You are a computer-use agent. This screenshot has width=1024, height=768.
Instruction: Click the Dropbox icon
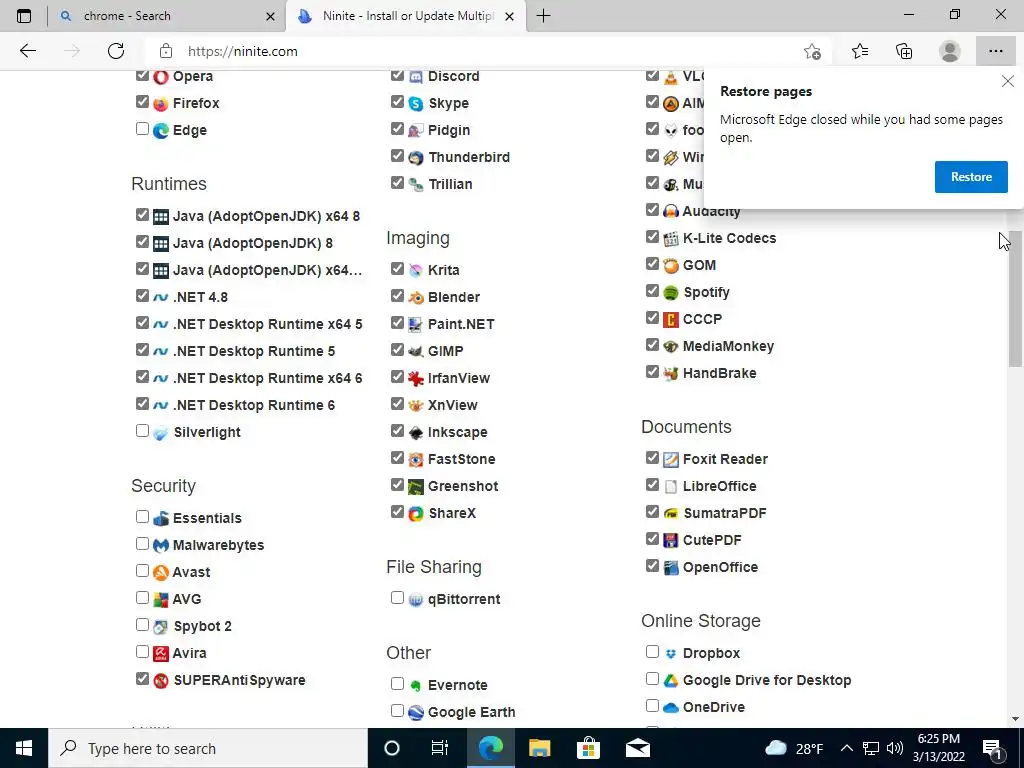point(671,654)
